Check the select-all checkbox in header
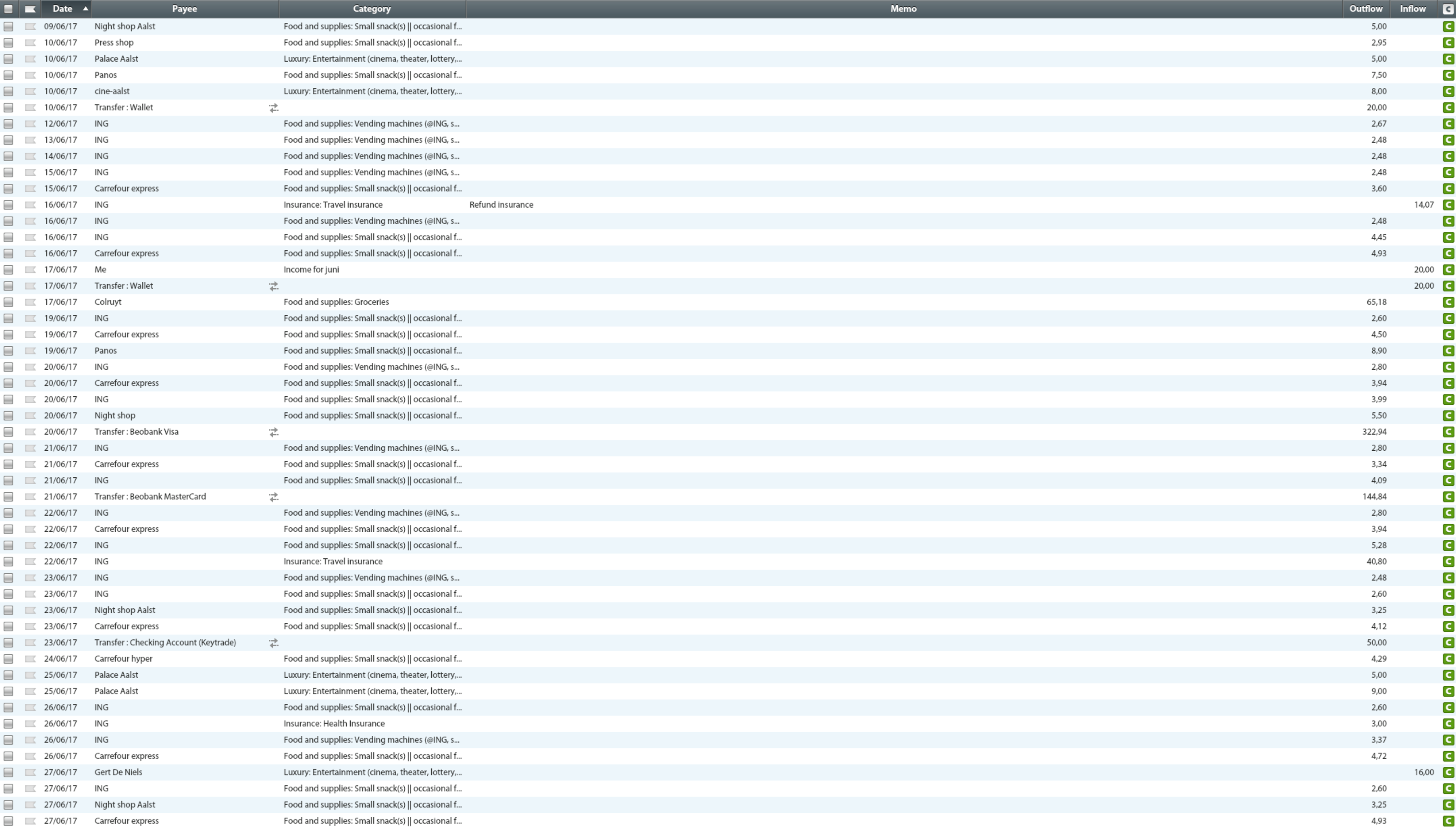Image resolution: width=1456 pixels, height=829 pixels. (9, 9)
